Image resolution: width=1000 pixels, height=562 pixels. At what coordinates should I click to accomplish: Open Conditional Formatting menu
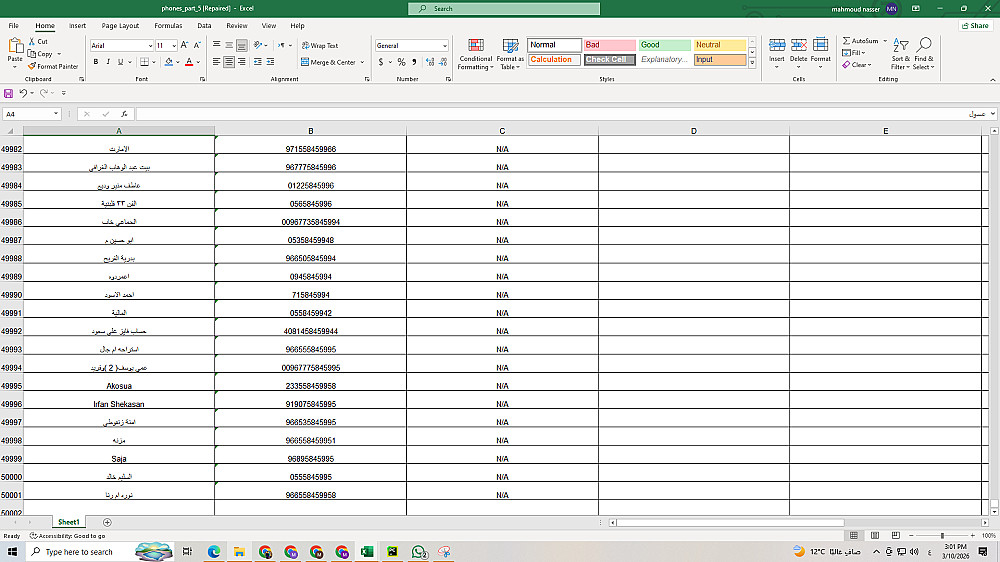click(475, 54)
